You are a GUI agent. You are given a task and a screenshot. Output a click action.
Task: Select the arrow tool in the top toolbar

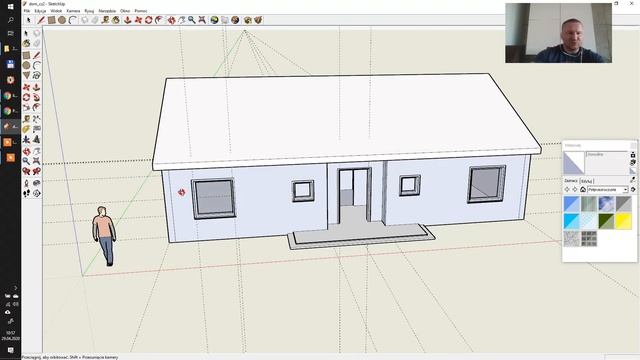28,20
